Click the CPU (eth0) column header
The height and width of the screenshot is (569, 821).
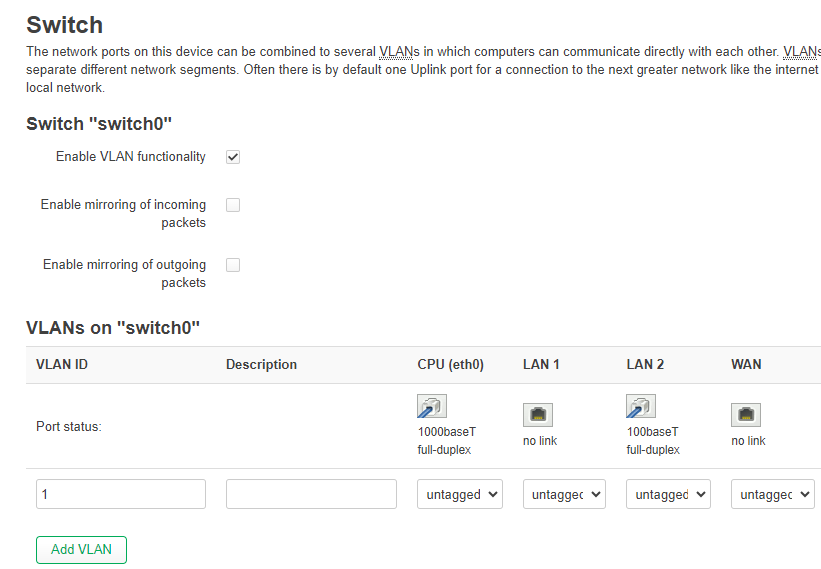point(450,364)
